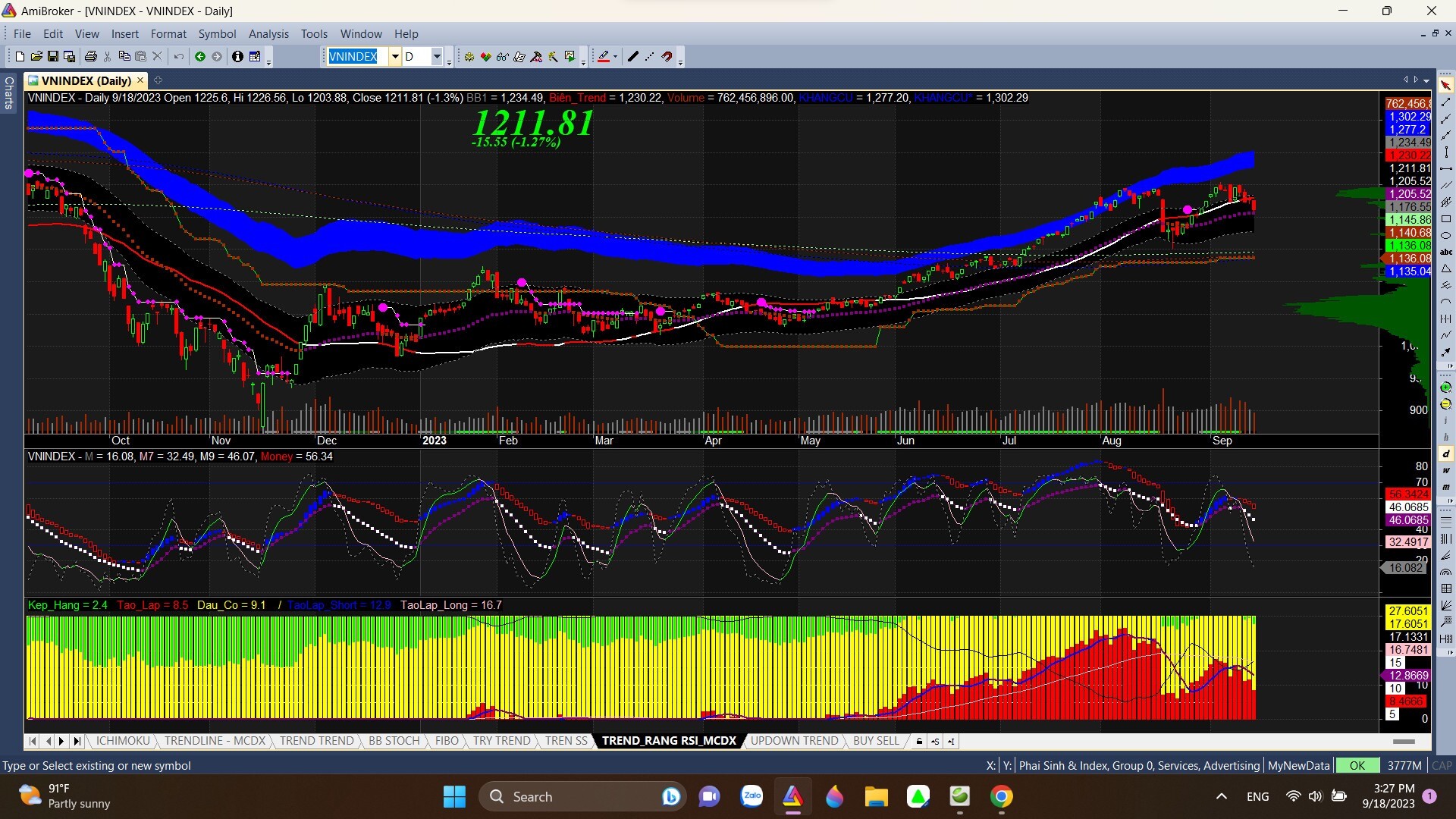Select the Gann square grid tool

point(1446,588)
